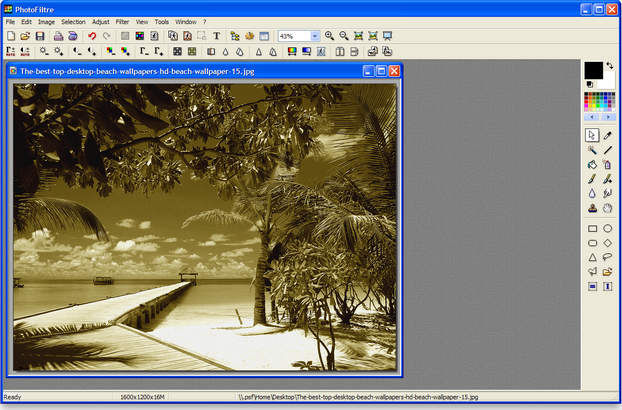Select the Pipette eyedropper tool
This screenshot has width=622, height=410.
click(x=607, y=135)
